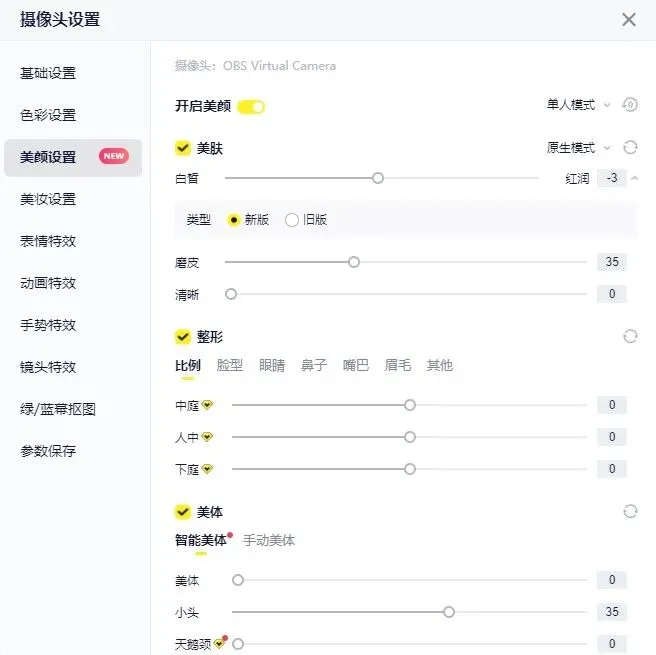
Task: Collapse the 白皙 type options with chevron
Action: (x=635, y=179)
